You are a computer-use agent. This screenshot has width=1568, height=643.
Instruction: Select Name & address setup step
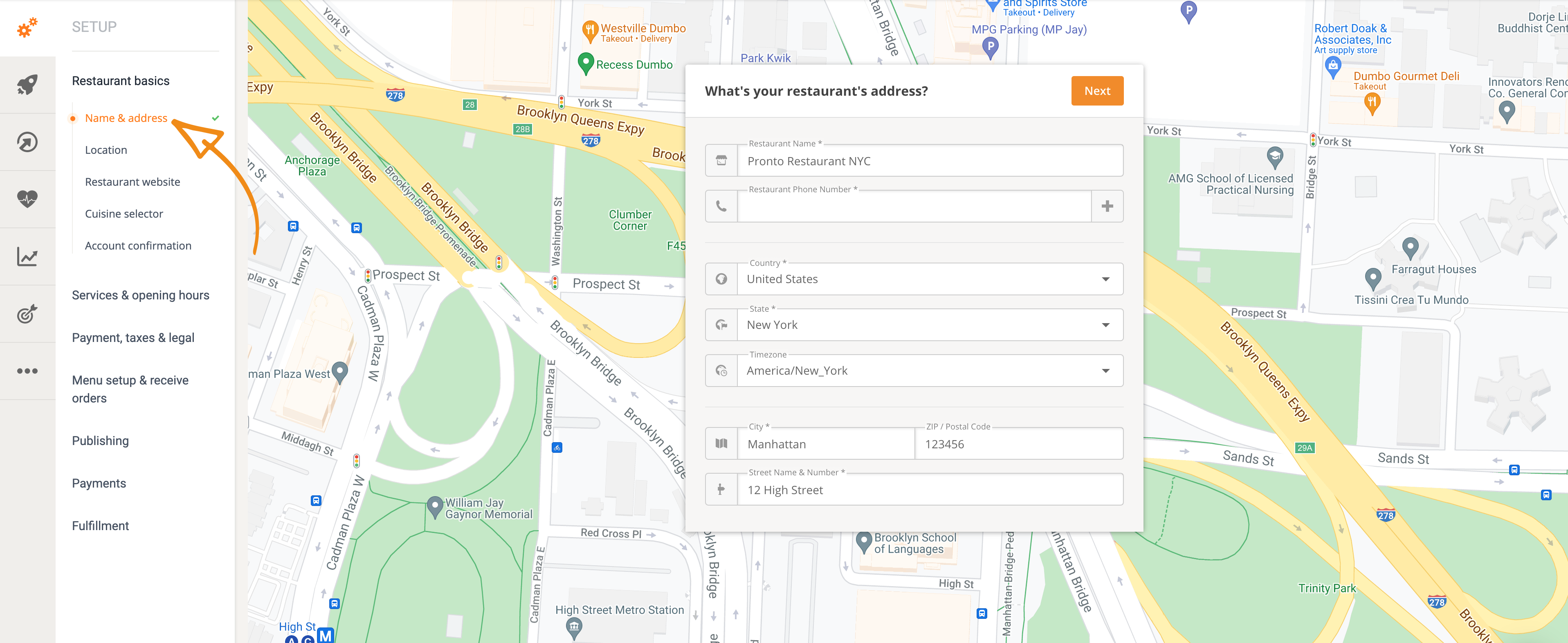126,118
